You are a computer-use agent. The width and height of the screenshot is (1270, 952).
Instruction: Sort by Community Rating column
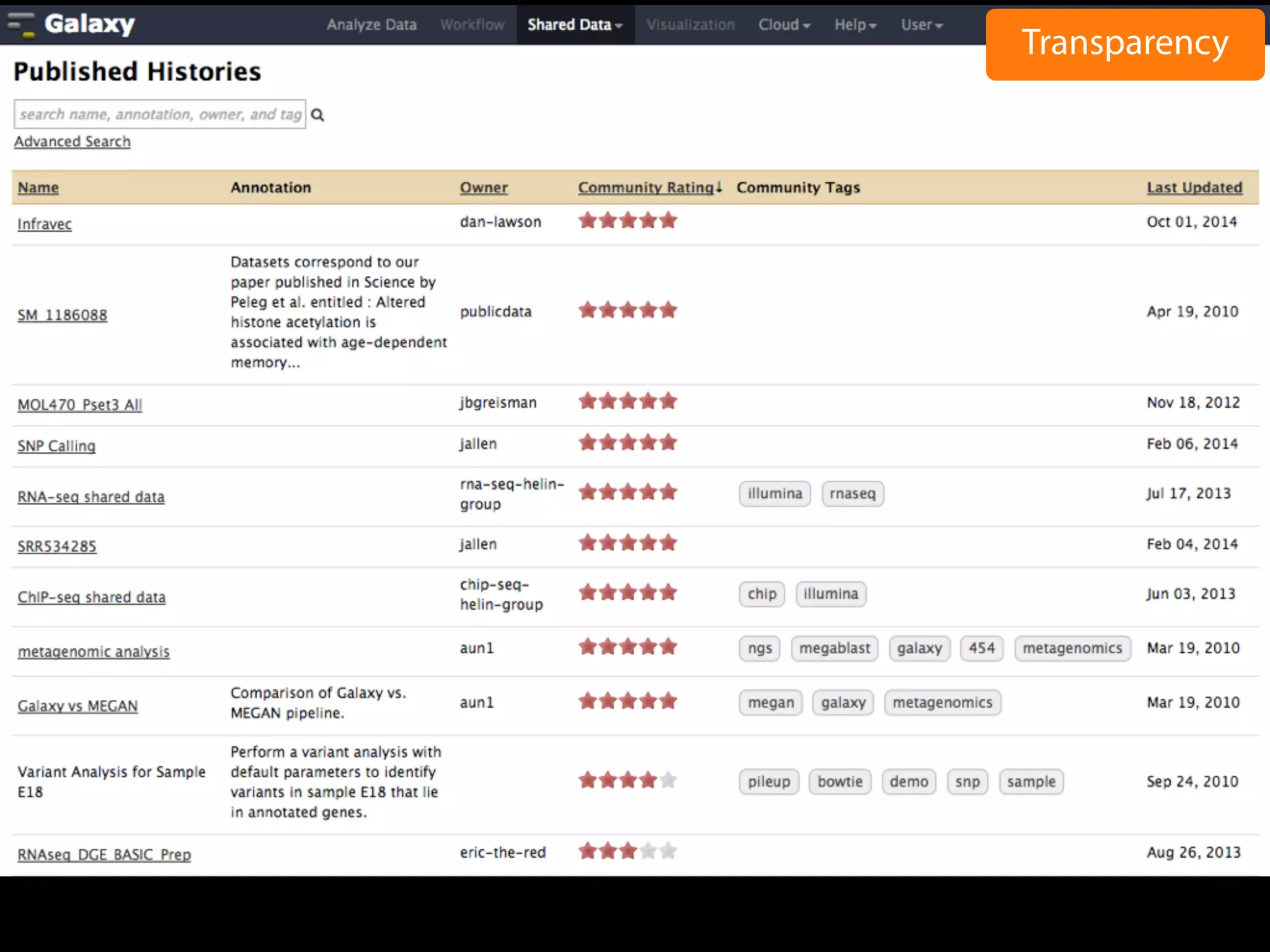click(x=646, y=188)
